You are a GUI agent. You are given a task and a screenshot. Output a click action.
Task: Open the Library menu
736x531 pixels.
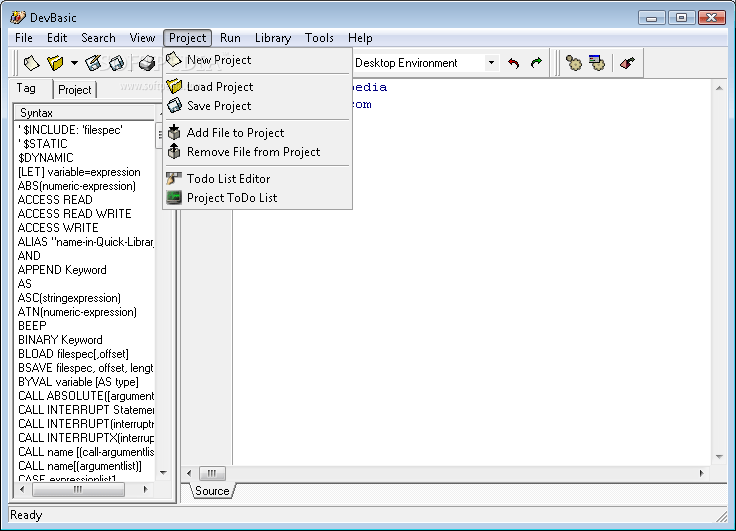273,38
